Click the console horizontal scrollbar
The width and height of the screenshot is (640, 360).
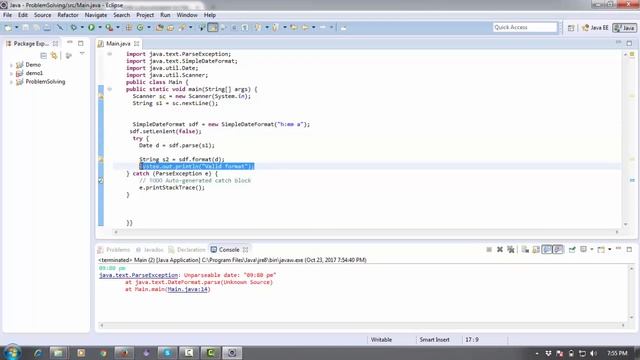pos(362,325)
